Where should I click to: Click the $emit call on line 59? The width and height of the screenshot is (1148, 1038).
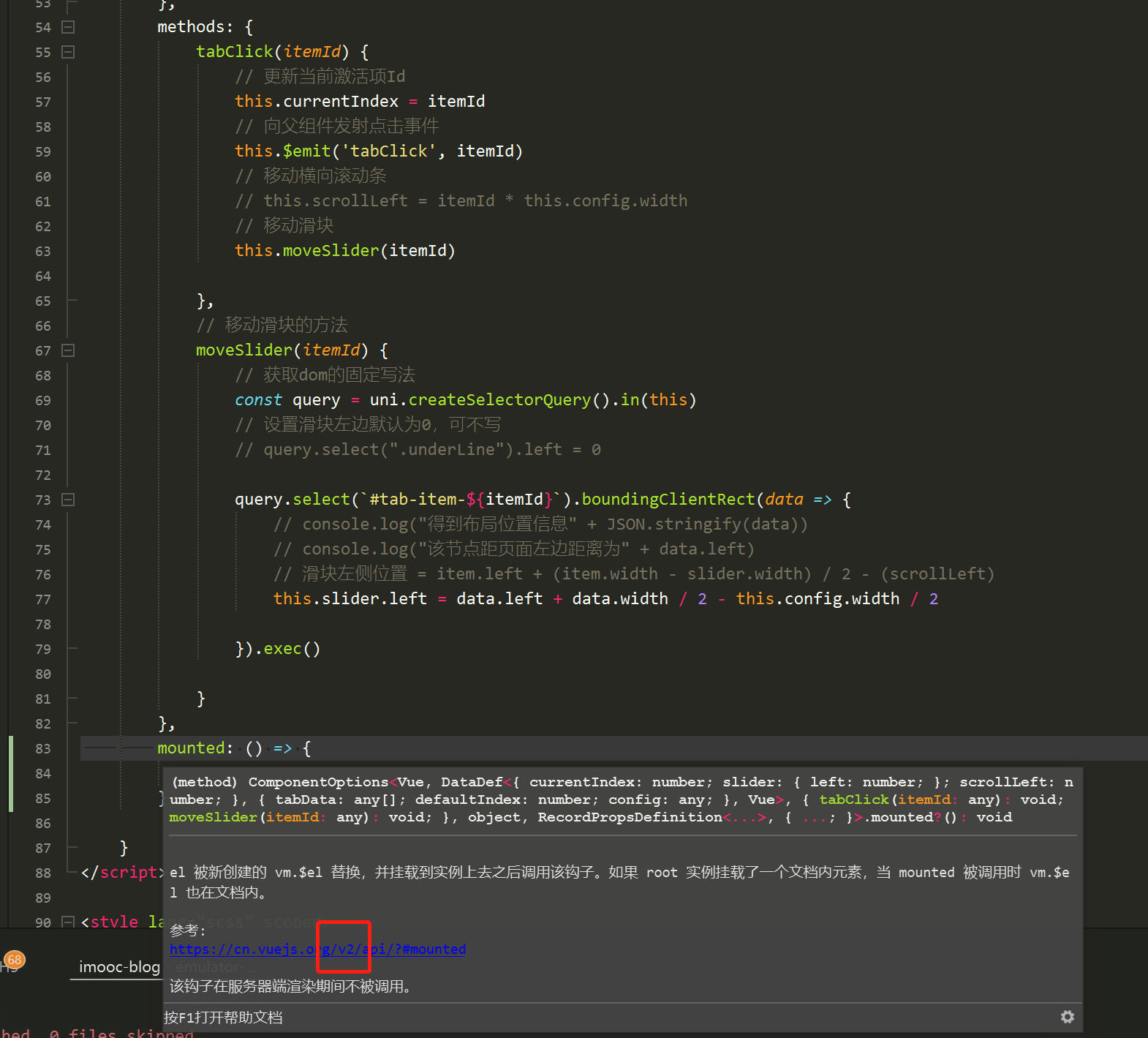tap(307, 151)
